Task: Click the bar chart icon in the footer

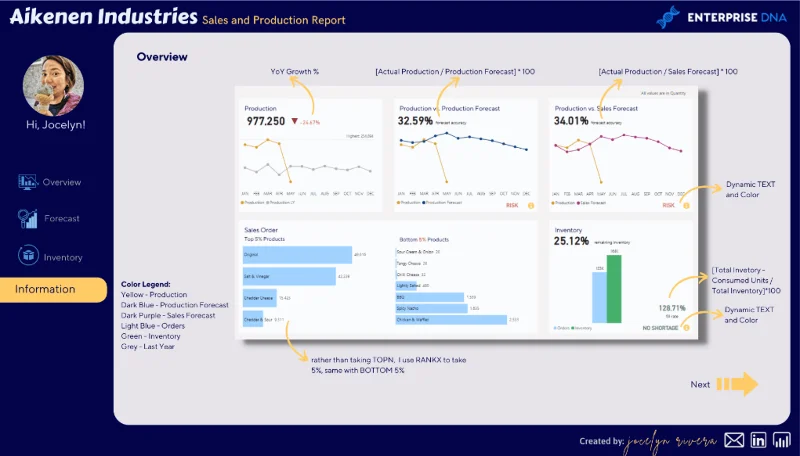Action: pyautogui.click(x=781, y=440)
